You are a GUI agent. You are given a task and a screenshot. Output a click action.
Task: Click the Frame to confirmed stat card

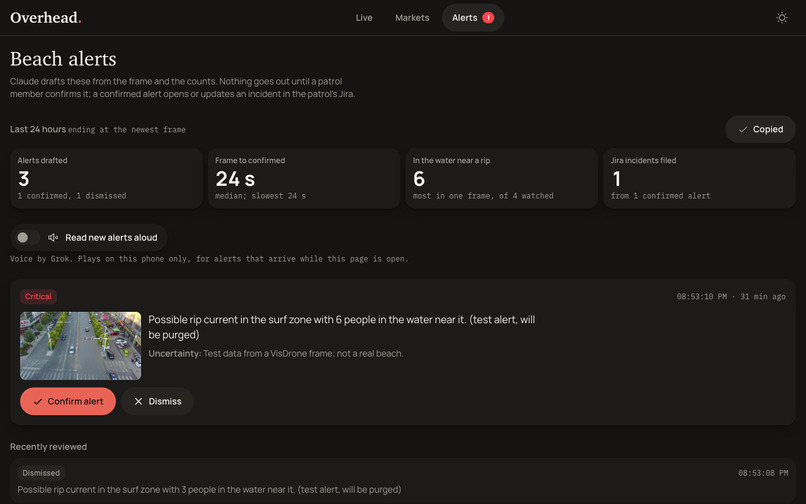pos(304,178)
